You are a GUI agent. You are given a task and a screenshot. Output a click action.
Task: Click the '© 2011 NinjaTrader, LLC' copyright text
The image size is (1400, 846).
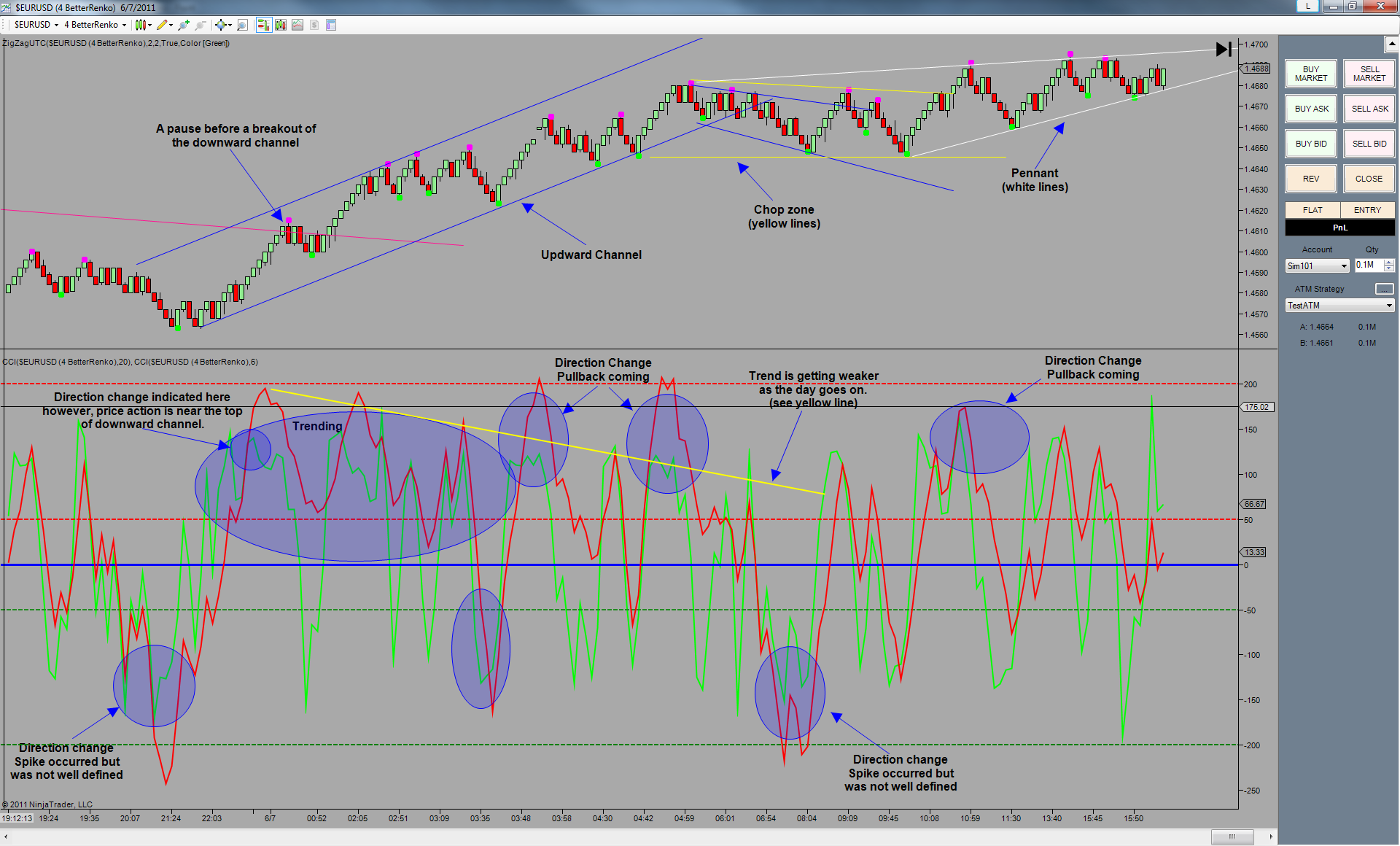pyautogui.click(x=47, y=804)
